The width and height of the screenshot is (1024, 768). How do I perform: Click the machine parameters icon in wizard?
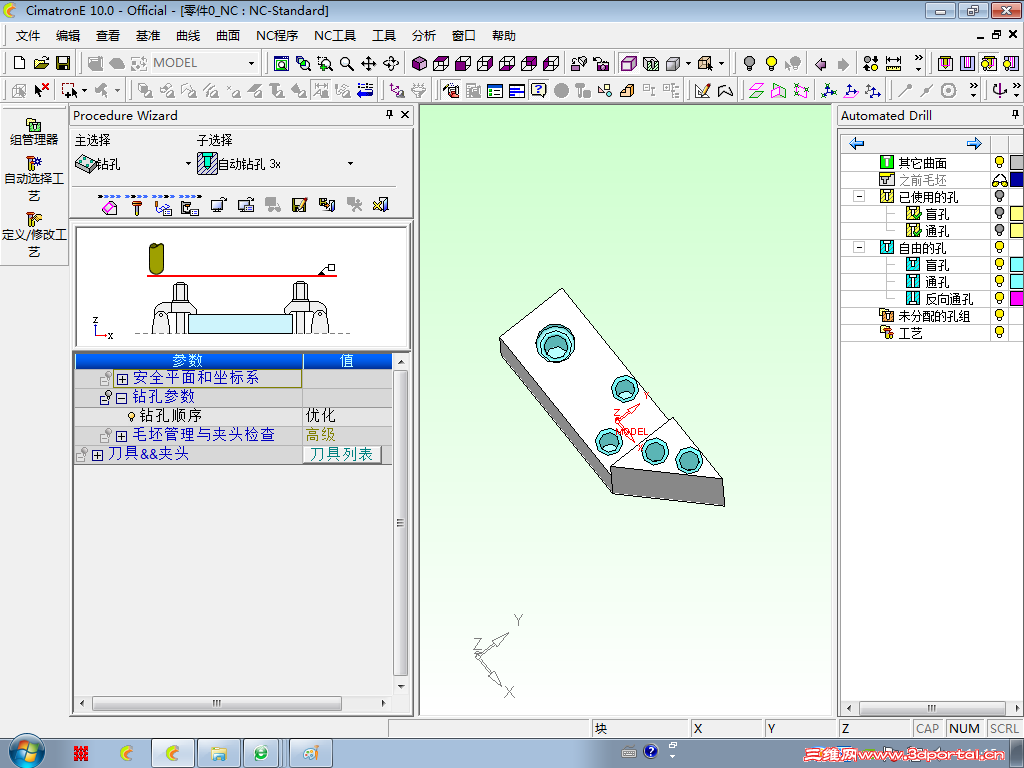tap(190, 206)
